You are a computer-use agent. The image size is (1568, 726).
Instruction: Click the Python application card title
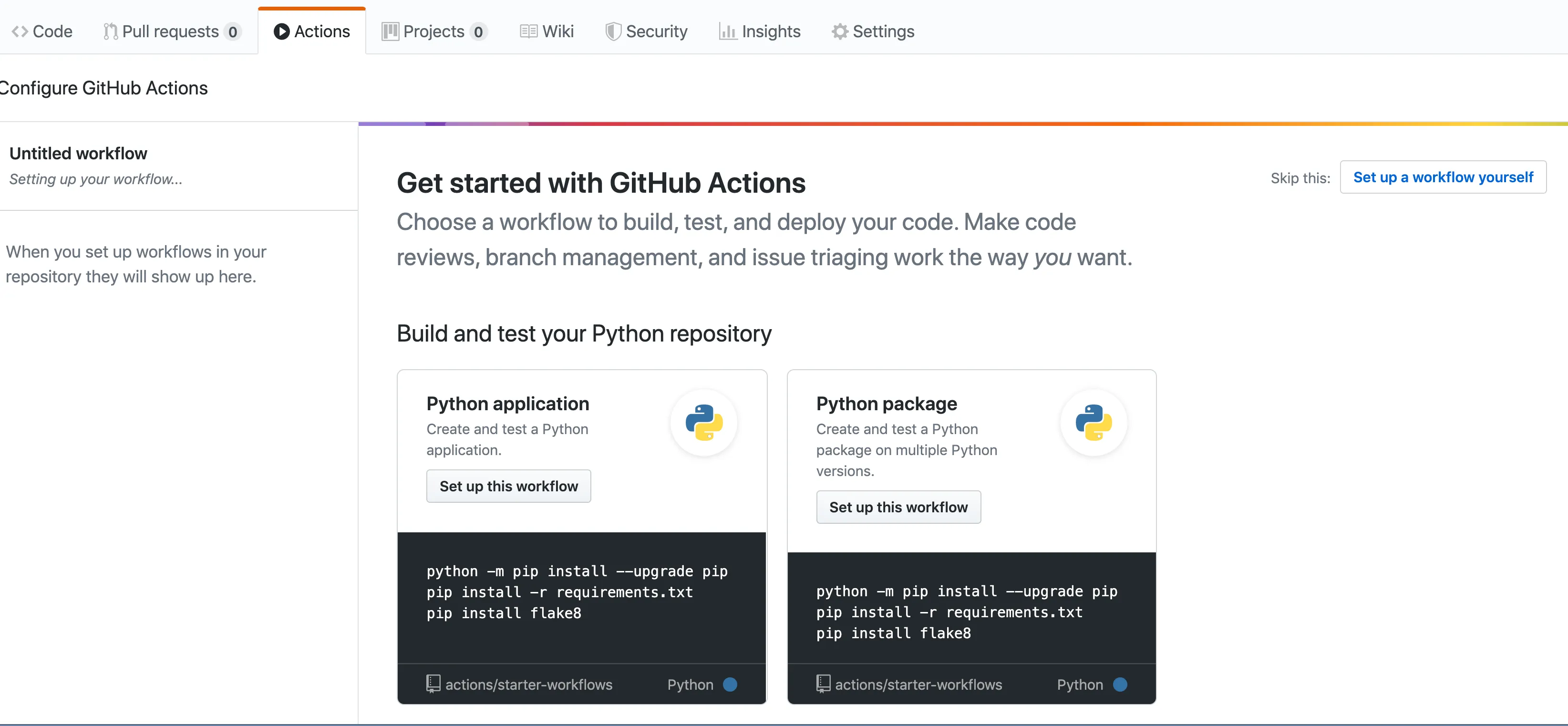508,404
